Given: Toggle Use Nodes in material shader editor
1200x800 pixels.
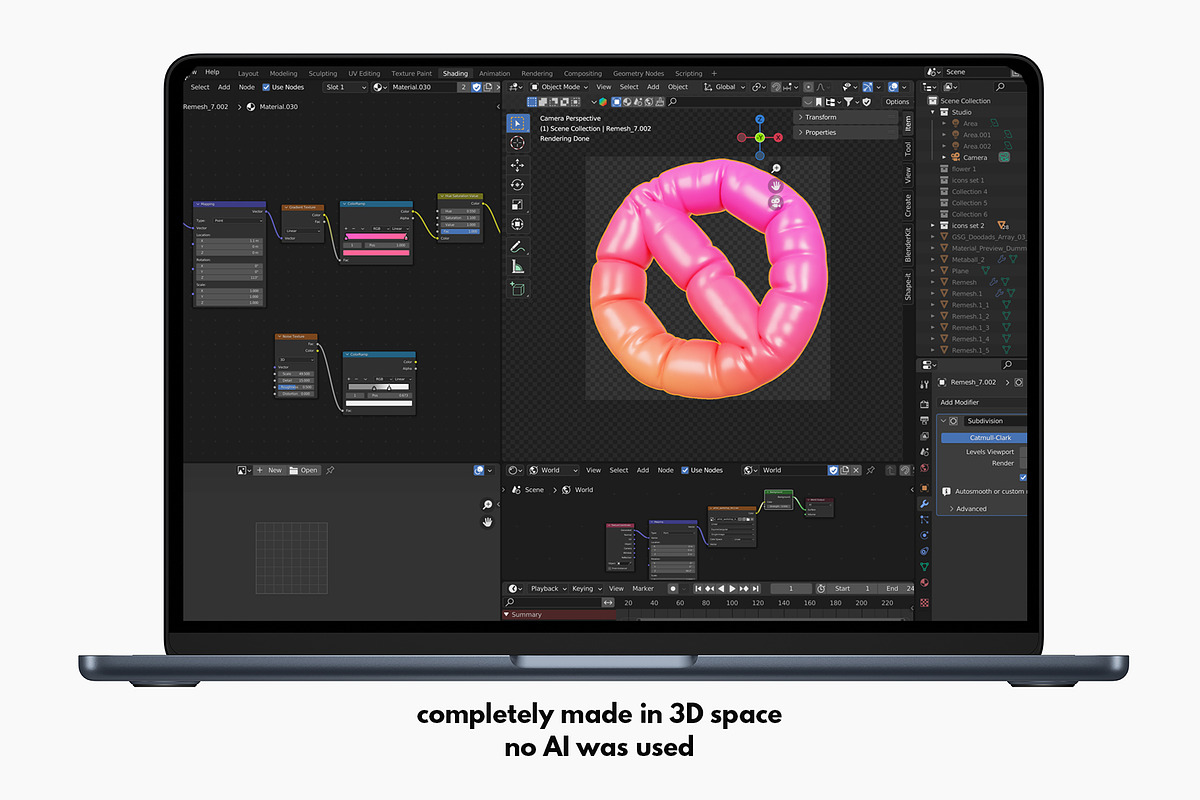Looking at the screenshot, I should [266, 87].
